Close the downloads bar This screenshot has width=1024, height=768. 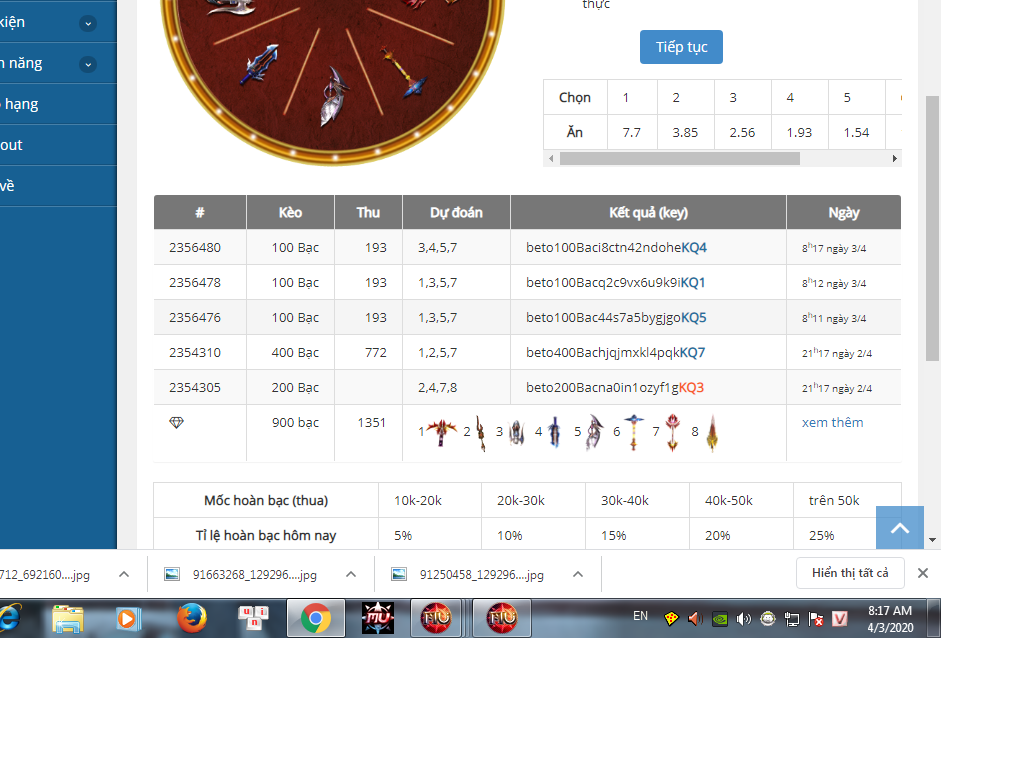pyautogui.click(x=923, y=573)
